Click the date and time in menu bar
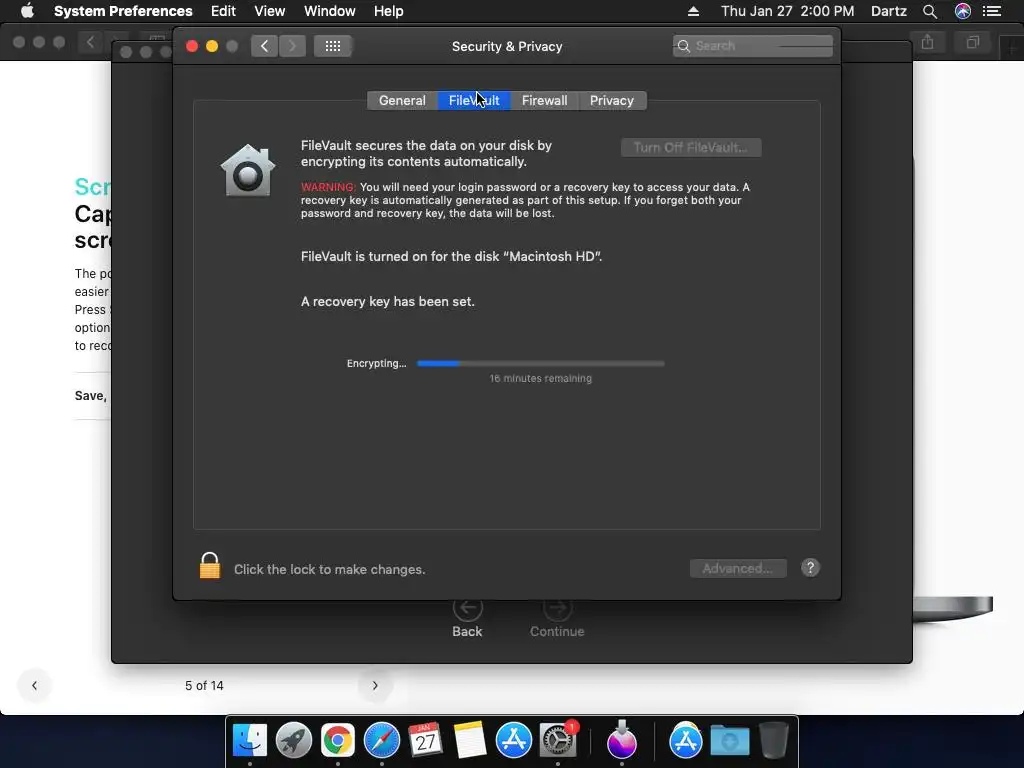 [x=787, y=11]
